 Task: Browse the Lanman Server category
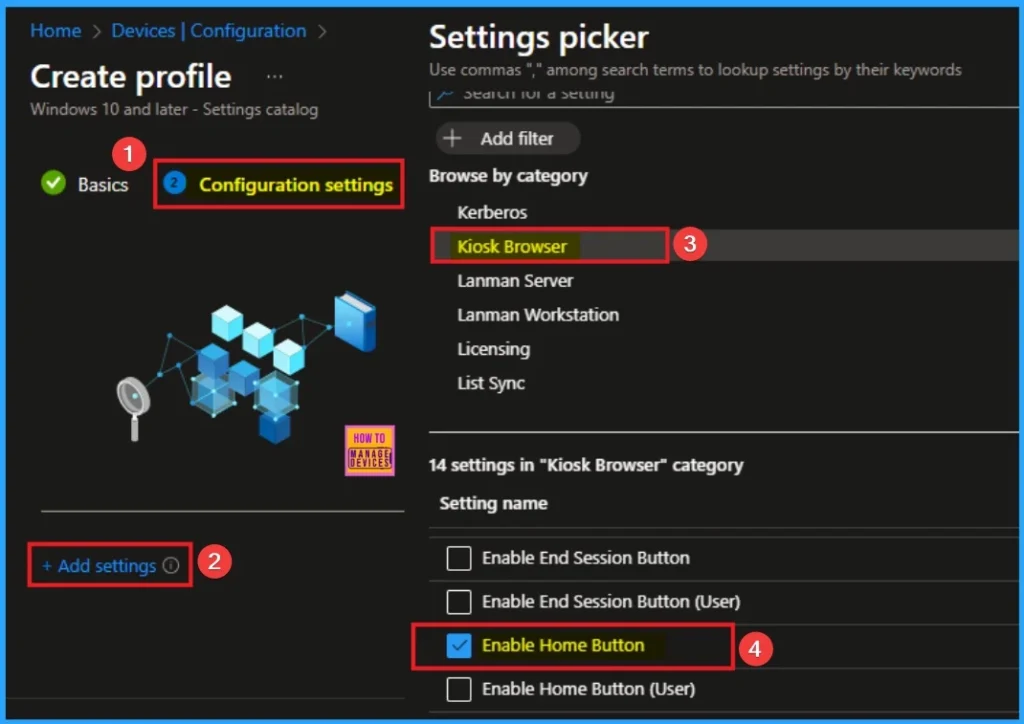tap(515, 280)
